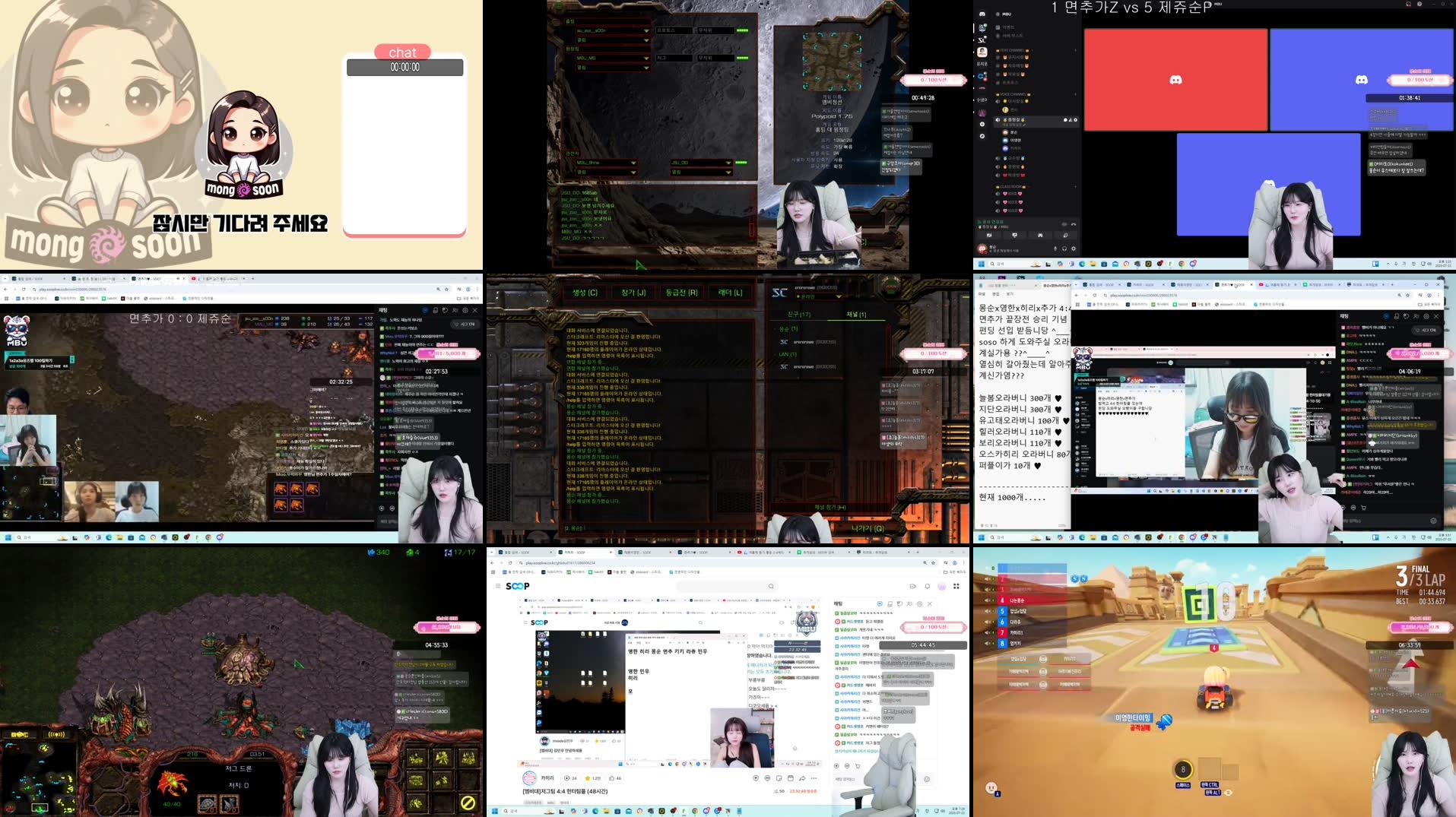Viewport: 1456px width, 817px height.
Task: Click the 0 / 100 goal bar in the Discord panel
Action: tap(1420, 80)
